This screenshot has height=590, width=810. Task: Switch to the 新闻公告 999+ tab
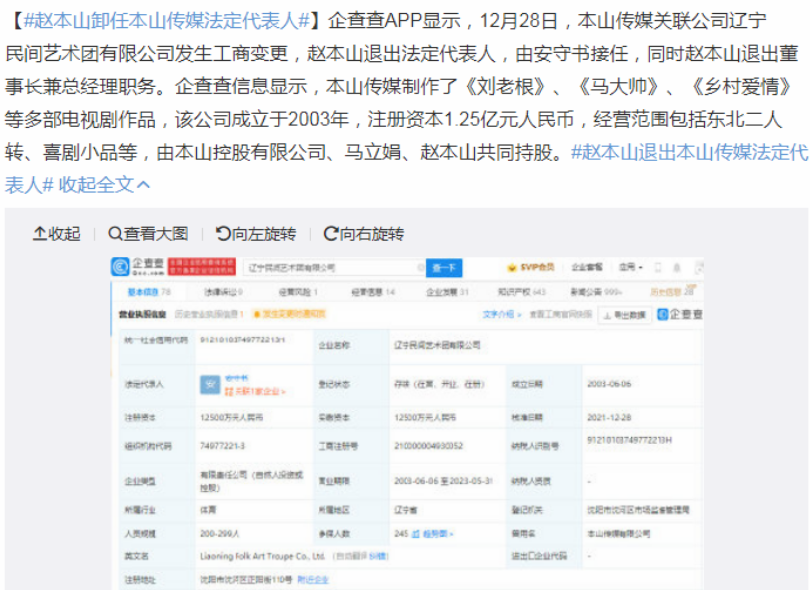pyautogui.click(x=596, y=292)
